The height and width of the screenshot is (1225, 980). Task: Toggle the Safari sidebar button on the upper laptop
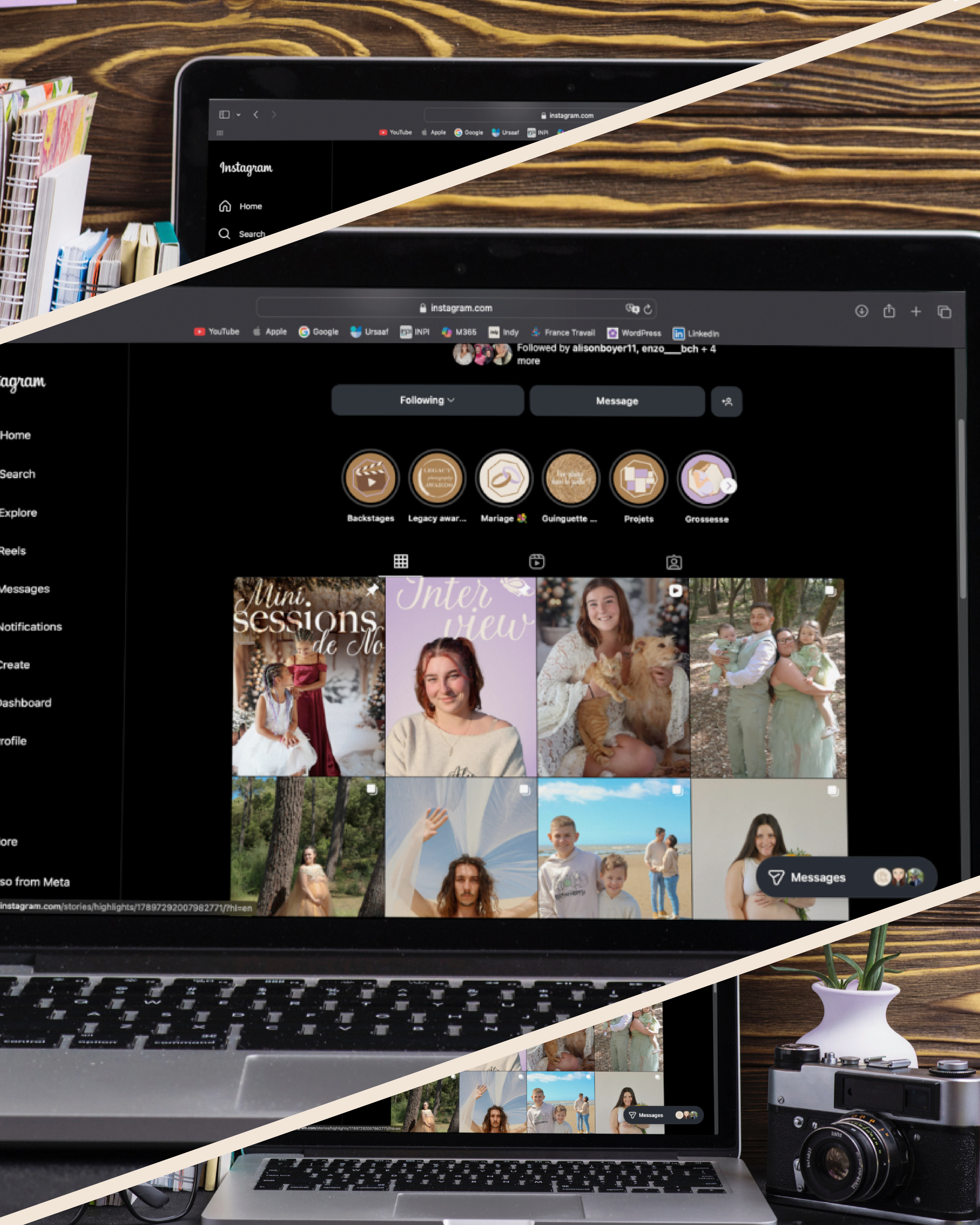[224, 115]
